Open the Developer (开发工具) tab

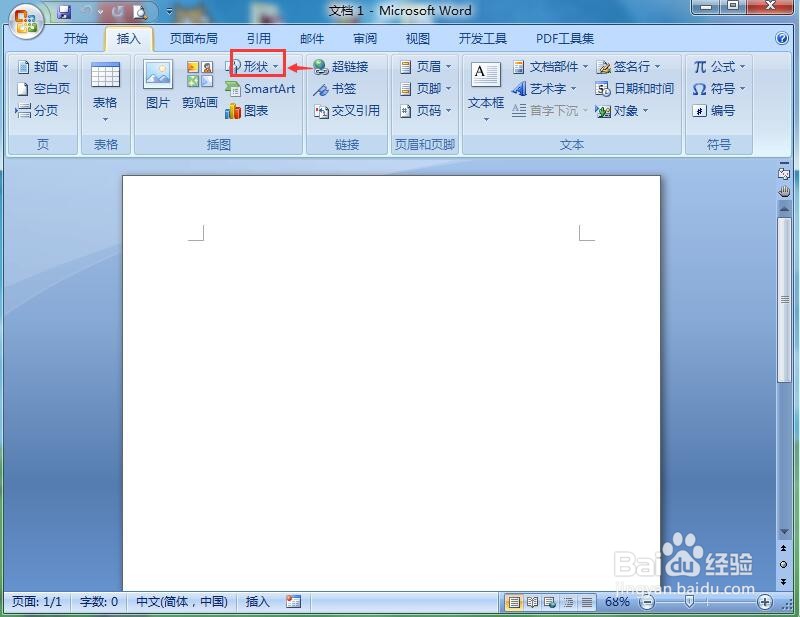pos(483,39)
